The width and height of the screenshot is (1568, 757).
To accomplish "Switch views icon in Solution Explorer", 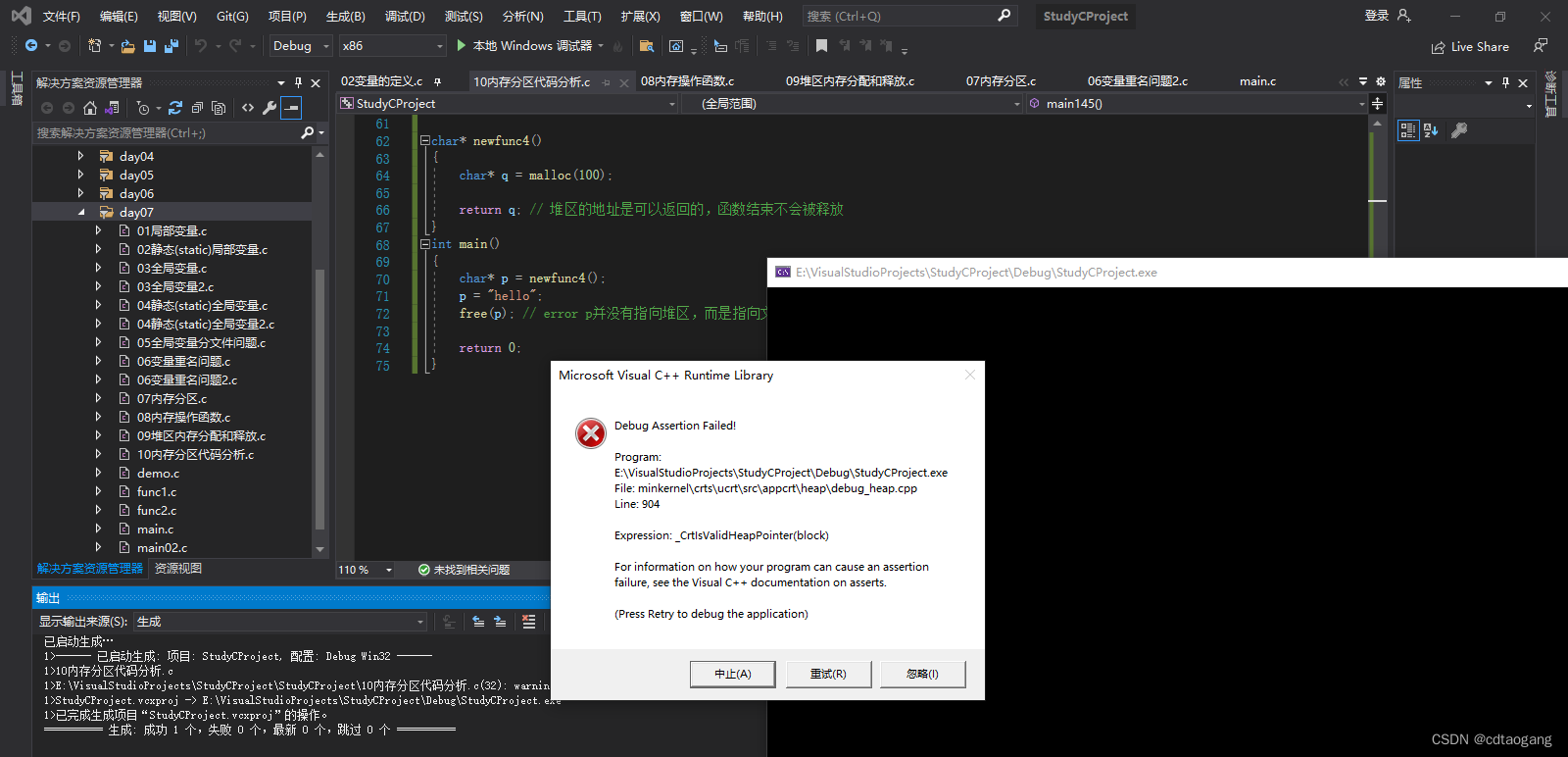I will pyautogui.click(x=113, y=108).
